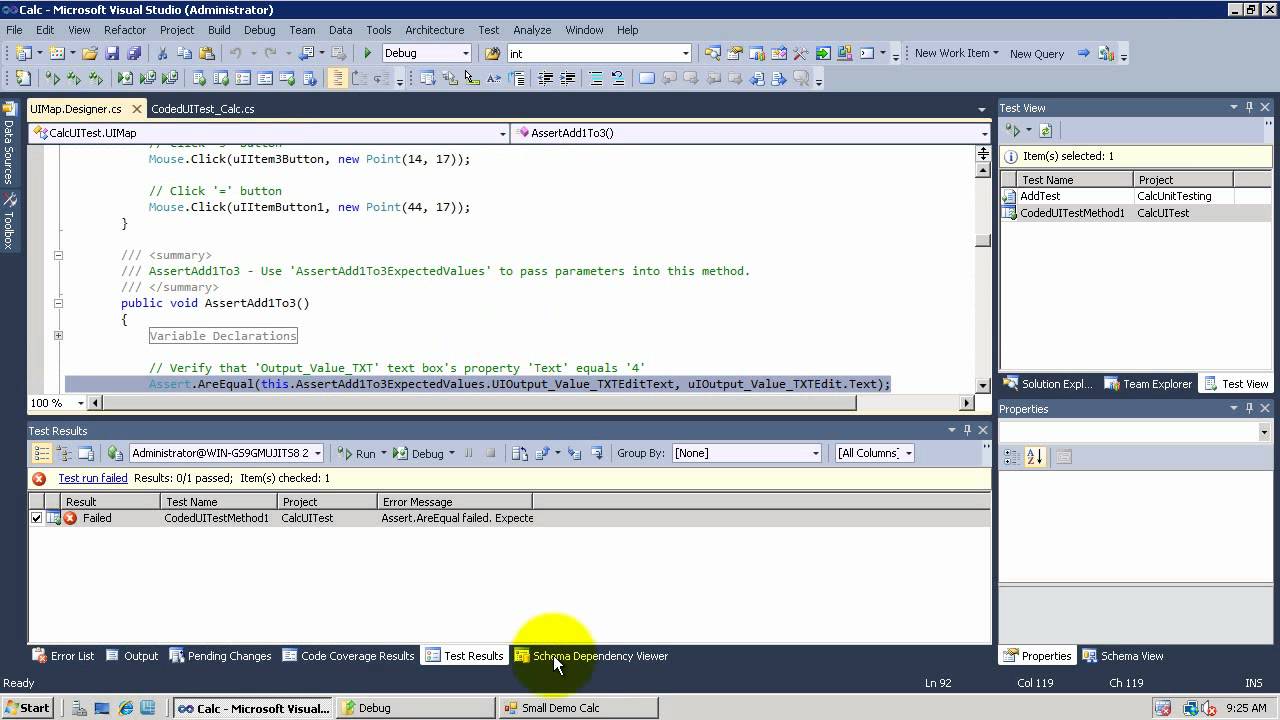The height and width of the screenshot is (720, 1280).
Task: Click Internet Explorer quick launch icon
Action: 126,708
